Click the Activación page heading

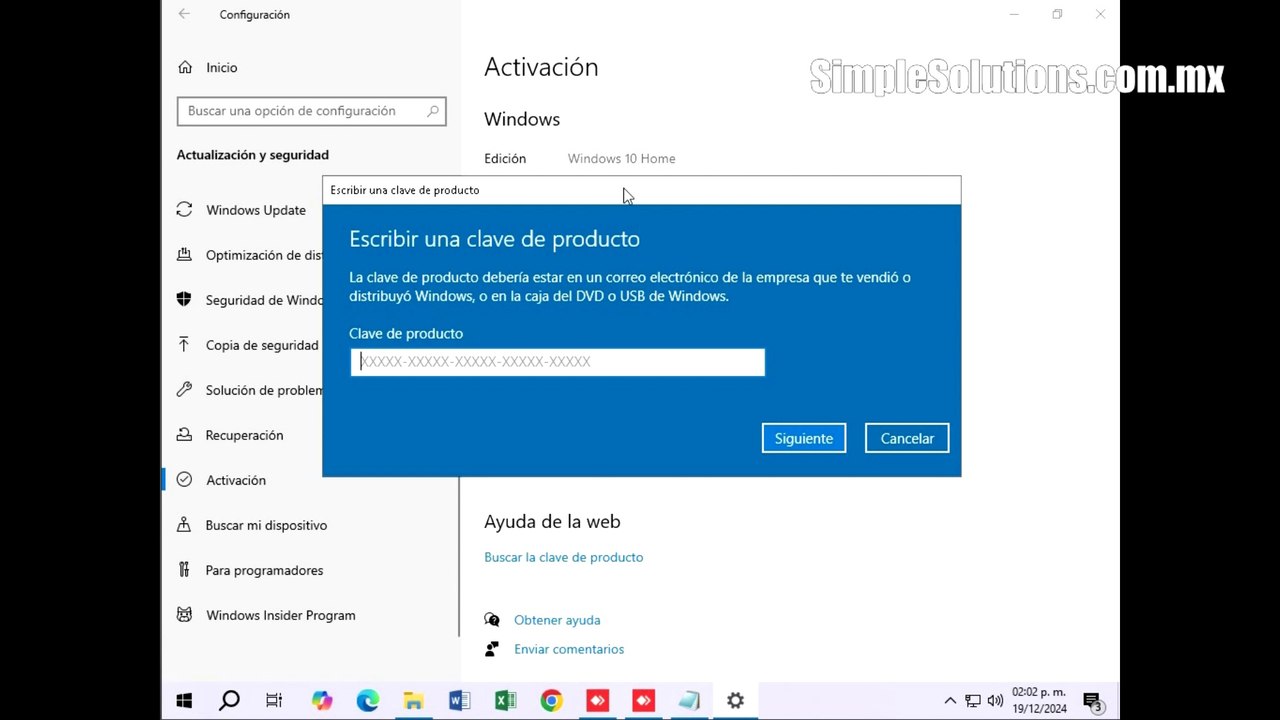[541, 67]
